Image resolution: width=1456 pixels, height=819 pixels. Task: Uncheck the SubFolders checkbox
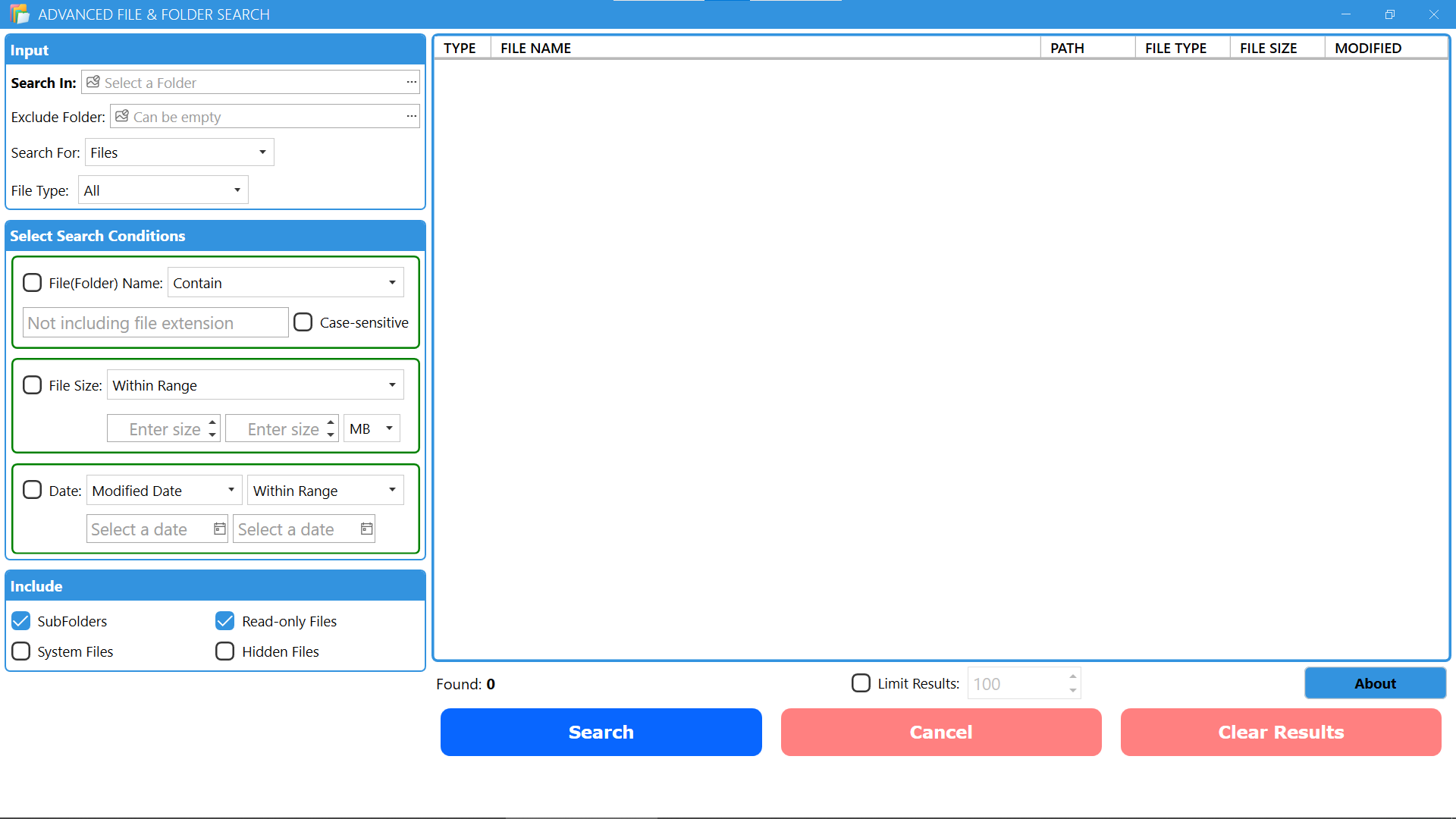(x=21, y=621)
